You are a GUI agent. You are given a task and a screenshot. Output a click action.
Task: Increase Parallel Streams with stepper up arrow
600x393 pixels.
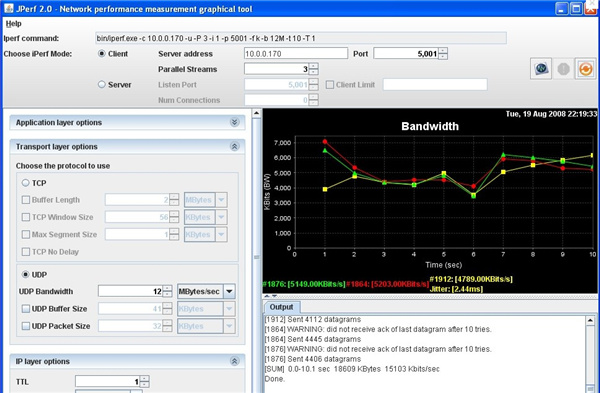[313, 66]
